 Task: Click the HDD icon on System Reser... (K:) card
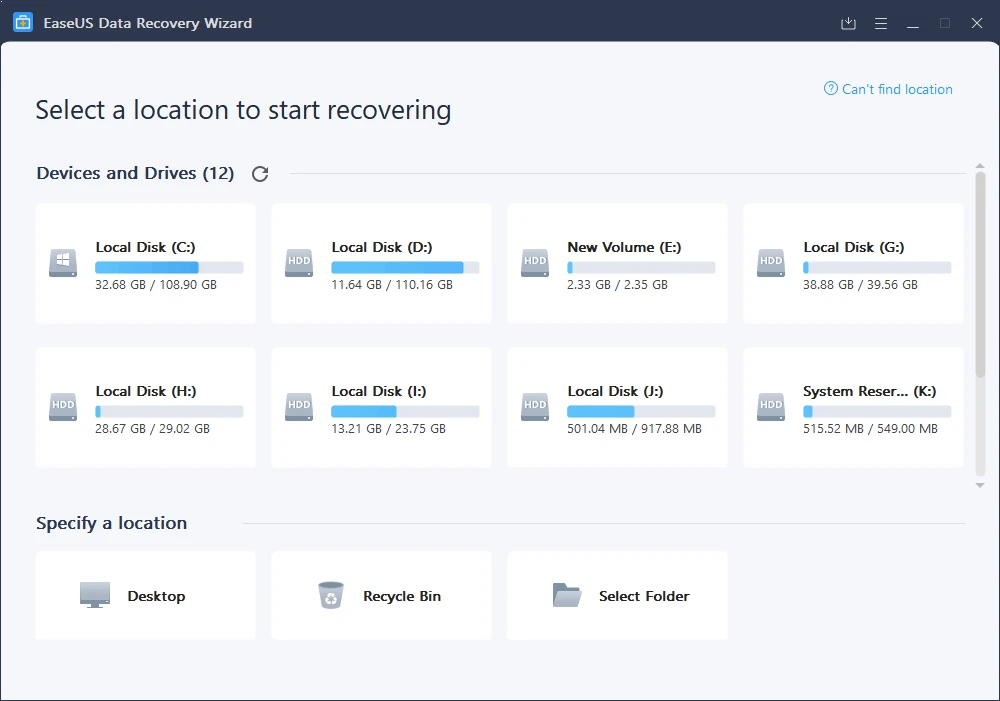[x=770, y=407]
